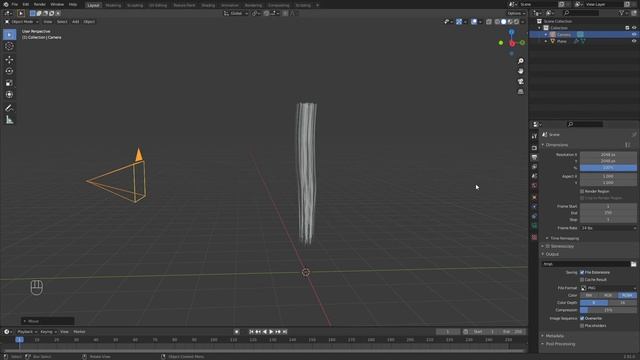Hide the Plane in the outliner
Viewport: 640px width, 360px height.
point(634,41)
